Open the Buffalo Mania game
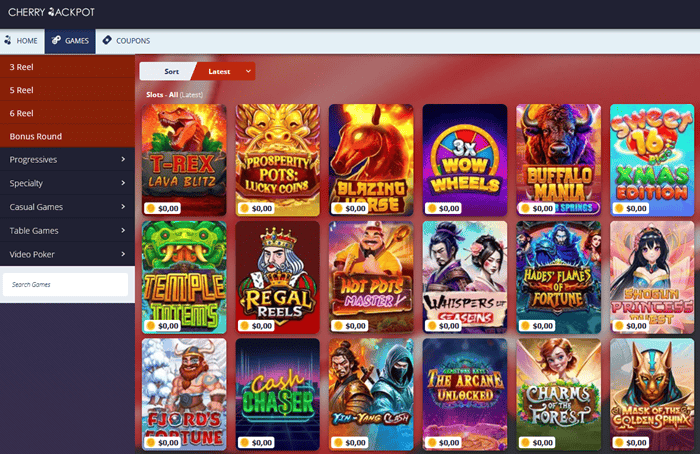The width and height of the screenshot is (700, 454). [558, 160]
